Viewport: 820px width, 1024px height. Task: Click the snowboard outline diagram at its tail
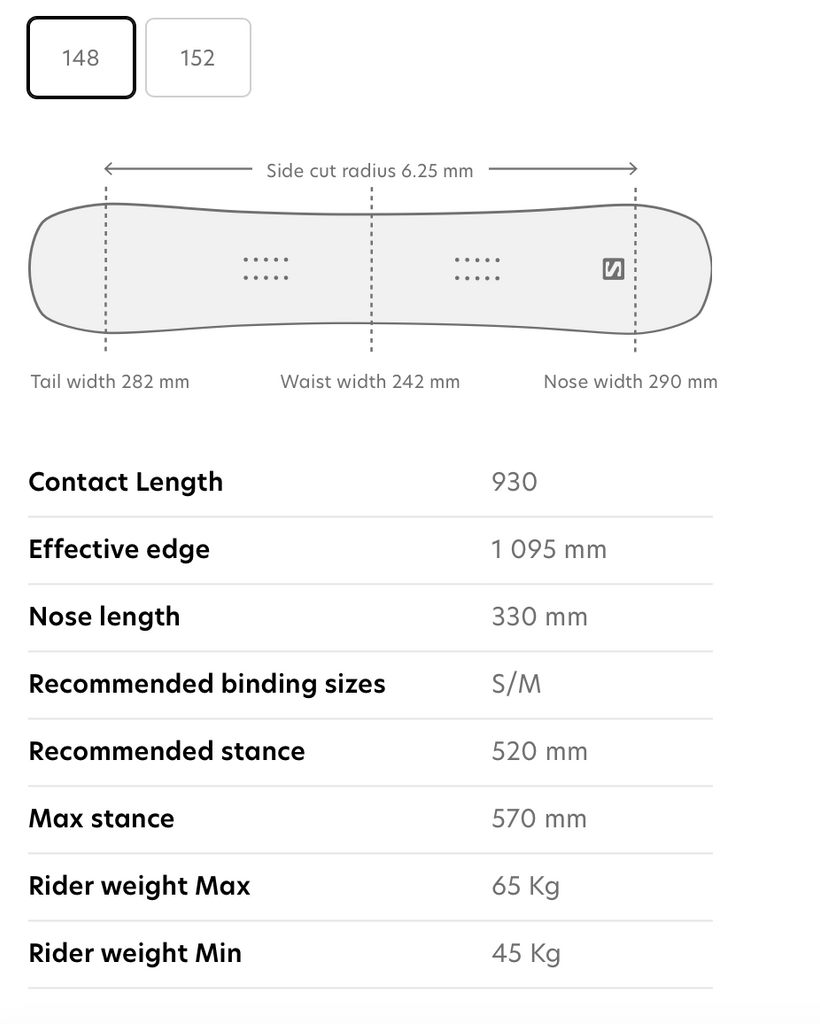tap(65, 268)
